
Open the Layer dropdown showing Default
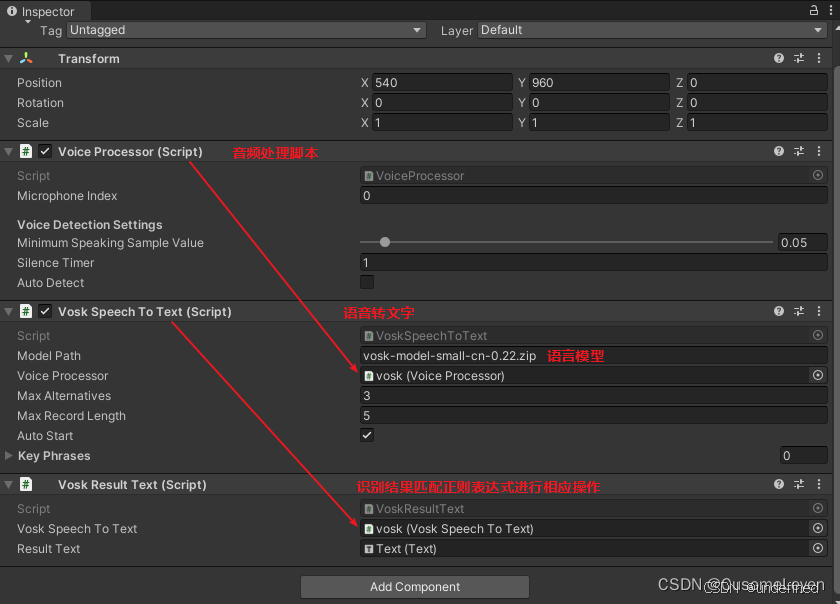(x=652, y=30)
